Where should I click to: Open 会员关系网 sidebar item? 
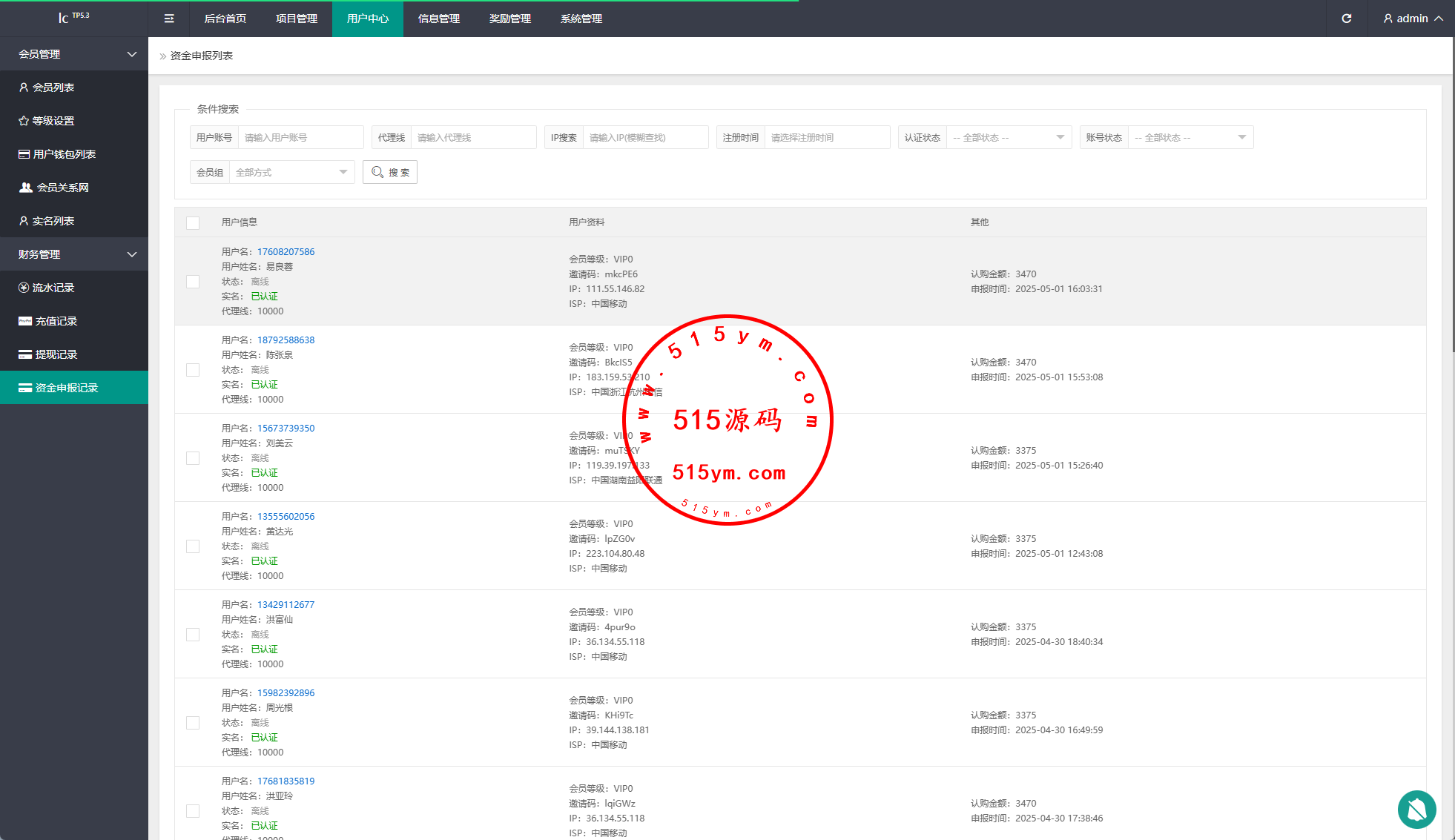(x=62, y=188)
